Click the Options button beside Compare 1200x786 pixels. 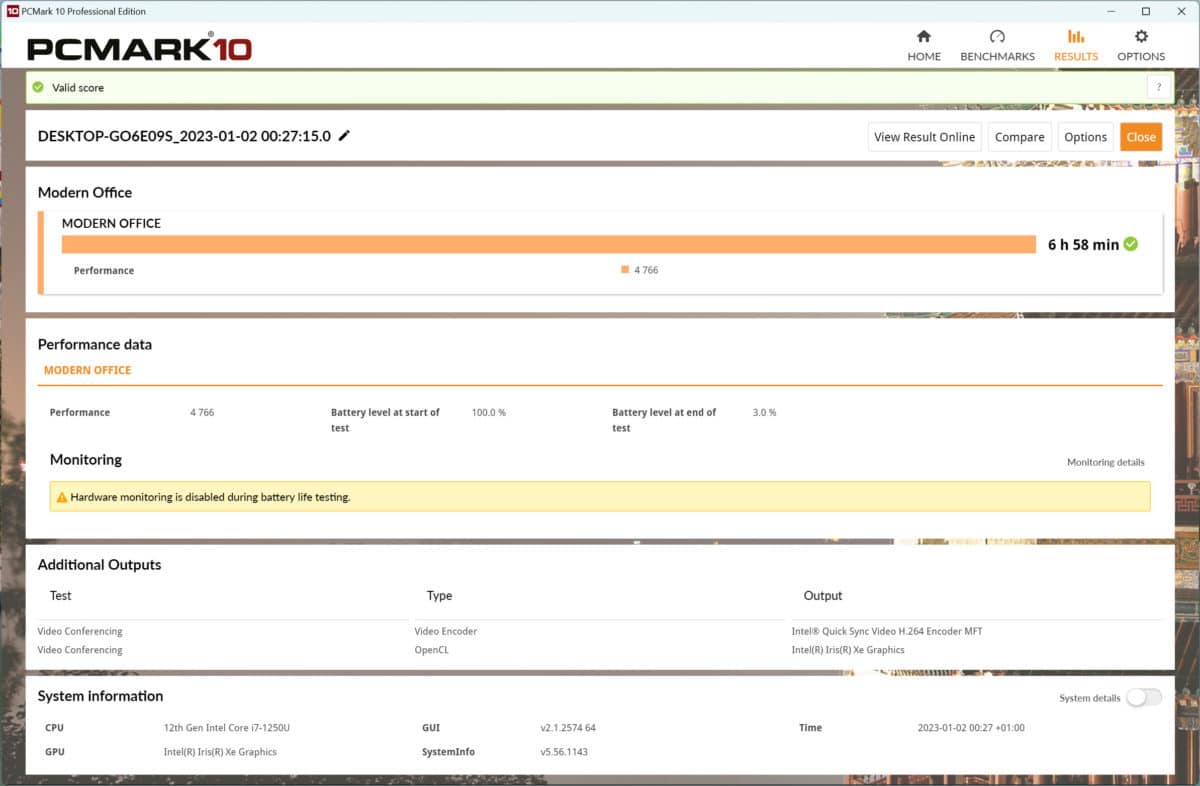pyautogui.click(x=1085, y=137)
